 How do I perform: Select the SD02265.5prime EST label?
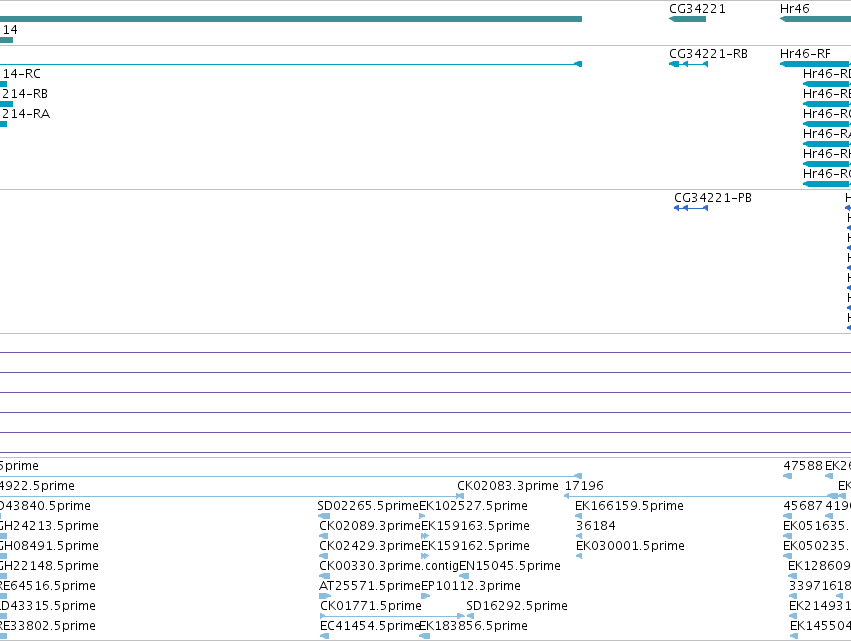point(368,506)
